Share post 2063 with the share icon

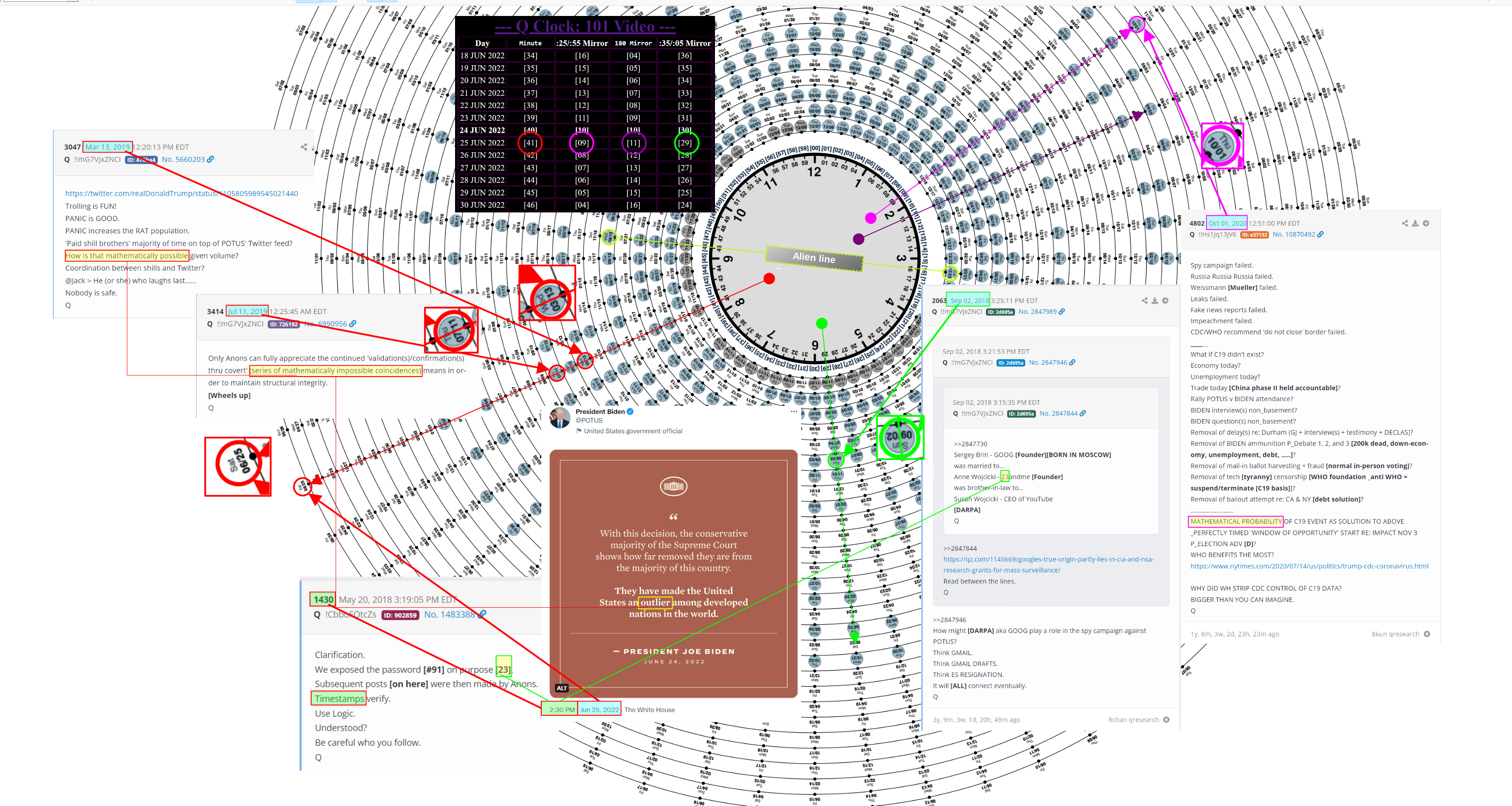pyautogui.click(x=1144, y=300)
